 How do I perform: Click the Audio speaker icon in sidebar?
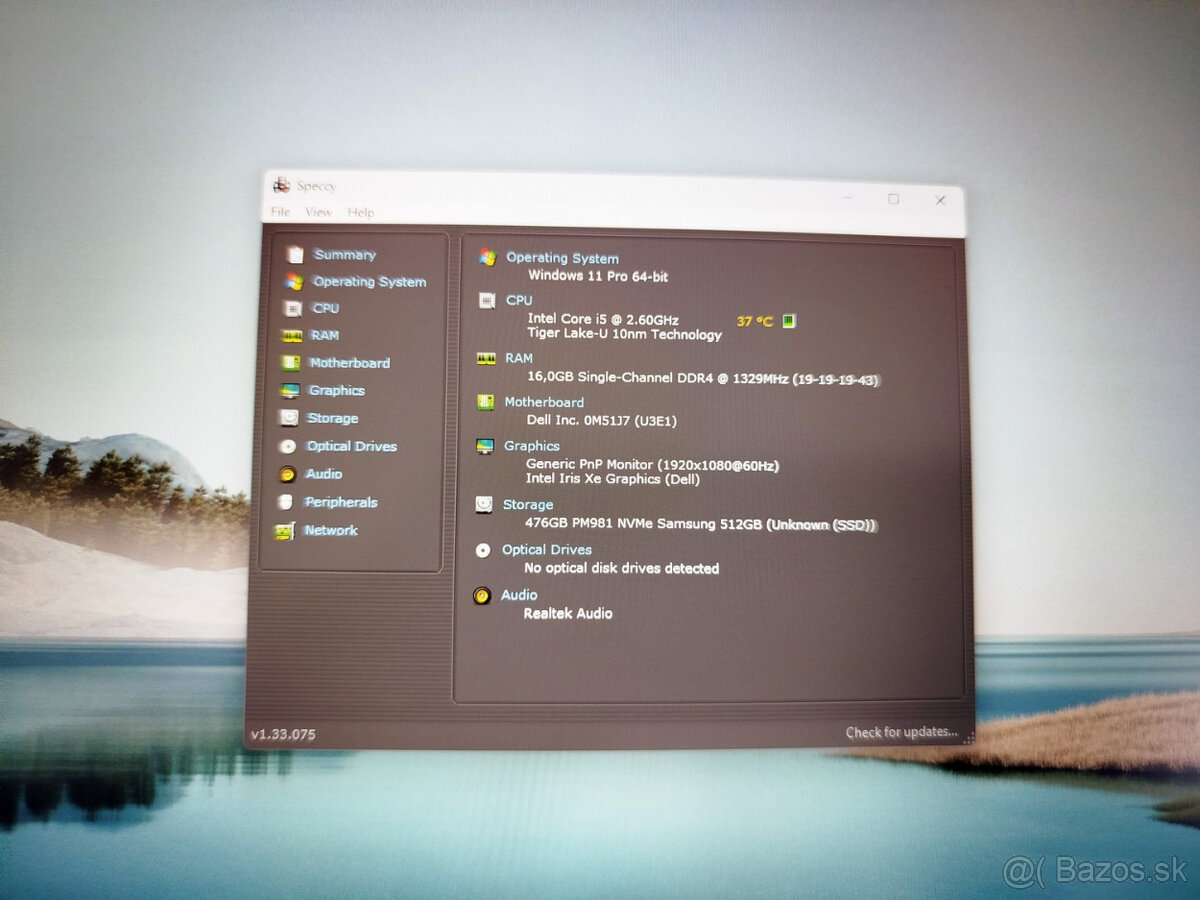click(x=287, y=474)
